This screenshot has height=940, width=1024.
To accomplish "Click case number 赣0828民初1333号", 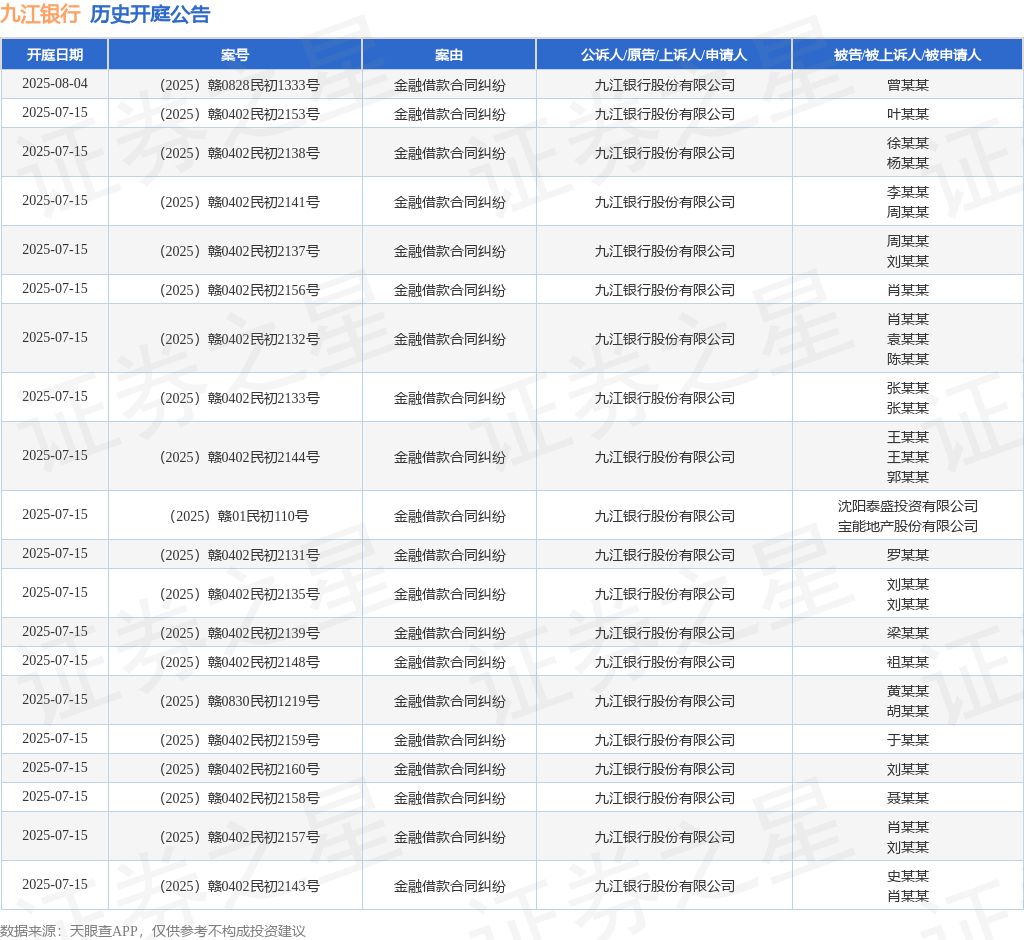I will pos(240,85).
